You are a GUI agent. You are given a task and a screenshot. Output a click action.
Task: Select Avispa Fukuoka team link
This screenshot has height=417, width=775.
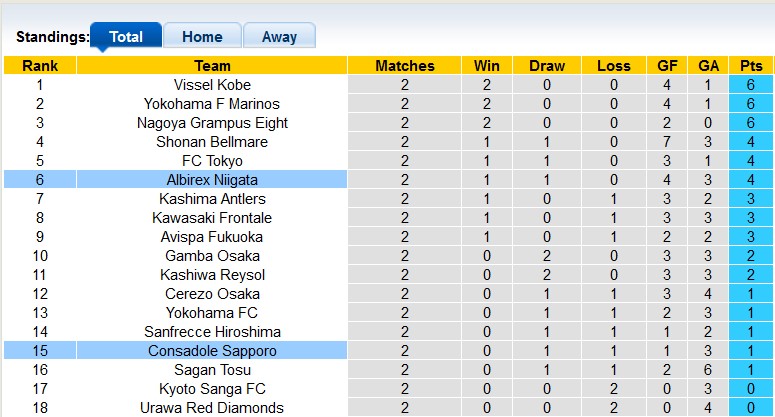coord(212,237)
